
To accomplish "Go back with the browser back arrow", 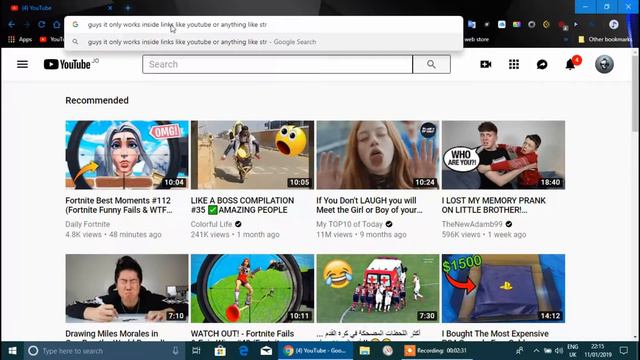I will [11, 24].
